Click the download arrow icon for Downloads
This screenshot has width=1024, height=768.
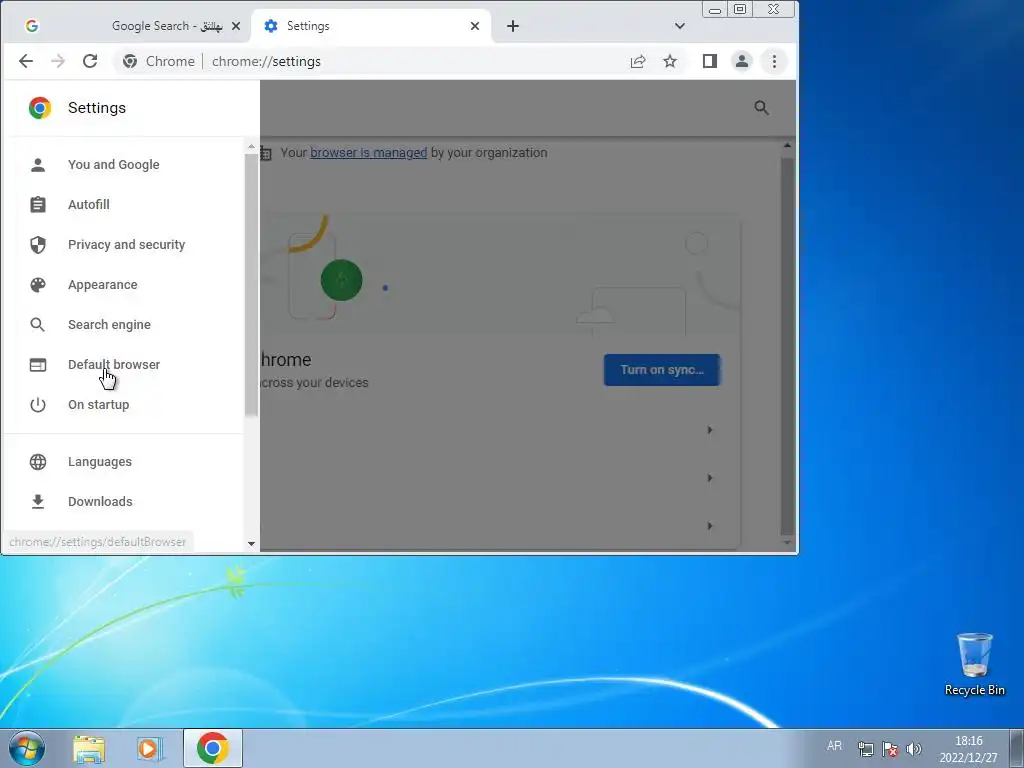coord(38,502)
